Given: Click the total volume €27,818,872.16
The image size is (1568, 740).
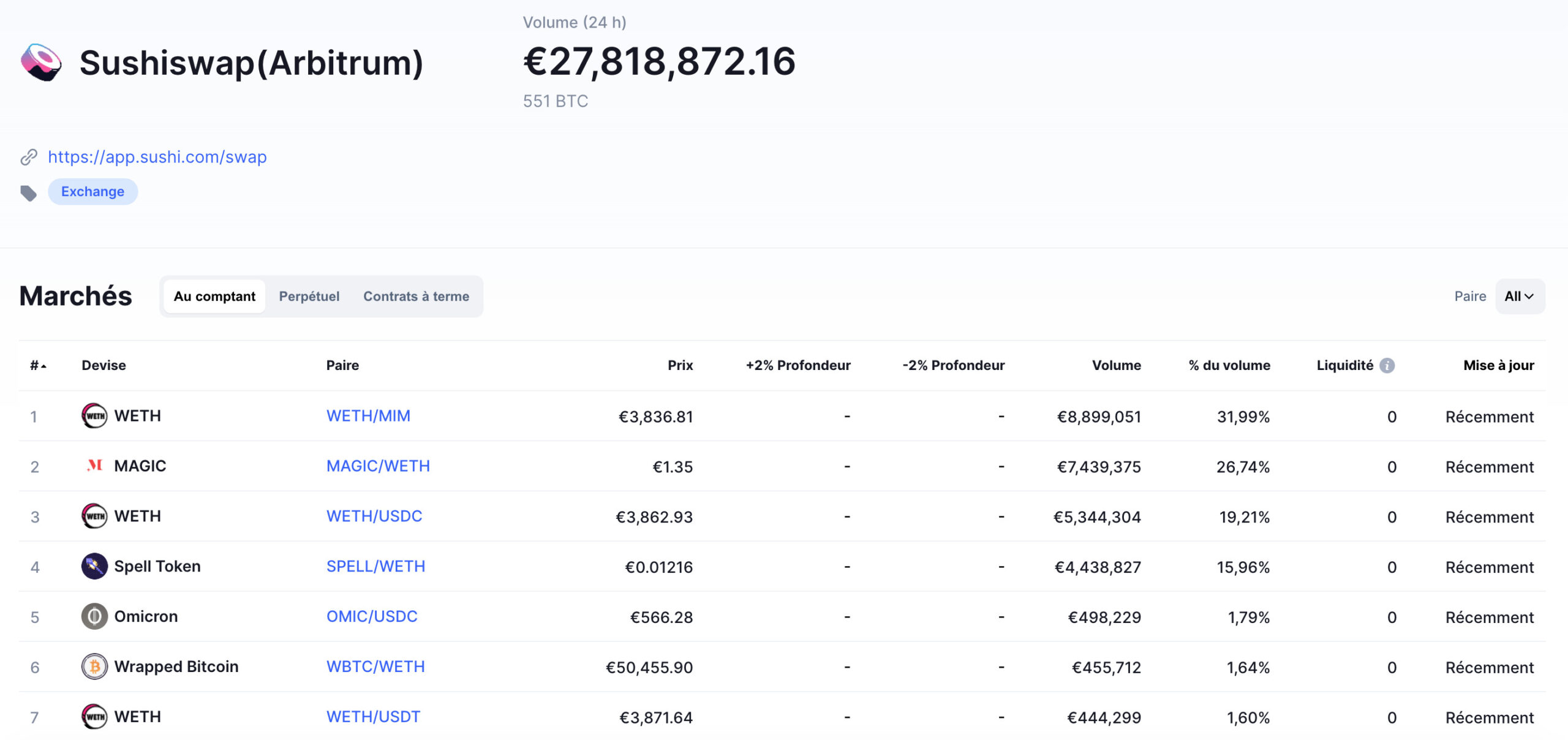Looking at the screenshot, I should [x=660, y=62].
